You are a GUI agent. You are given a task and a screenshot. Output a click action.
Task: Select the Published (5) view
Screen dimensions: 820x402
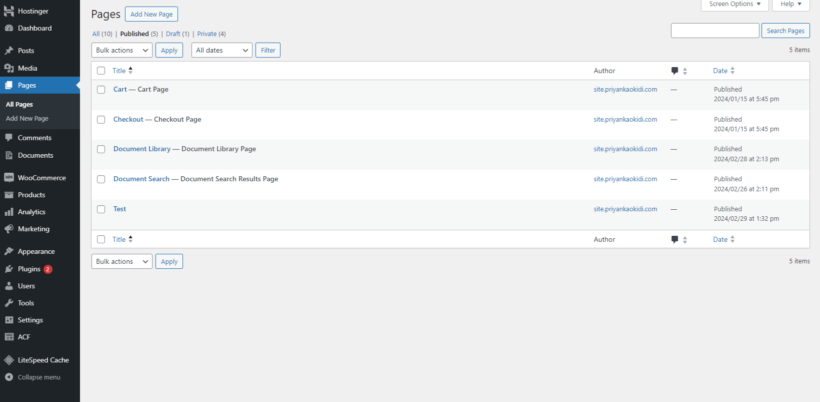(x=139, y=34)
